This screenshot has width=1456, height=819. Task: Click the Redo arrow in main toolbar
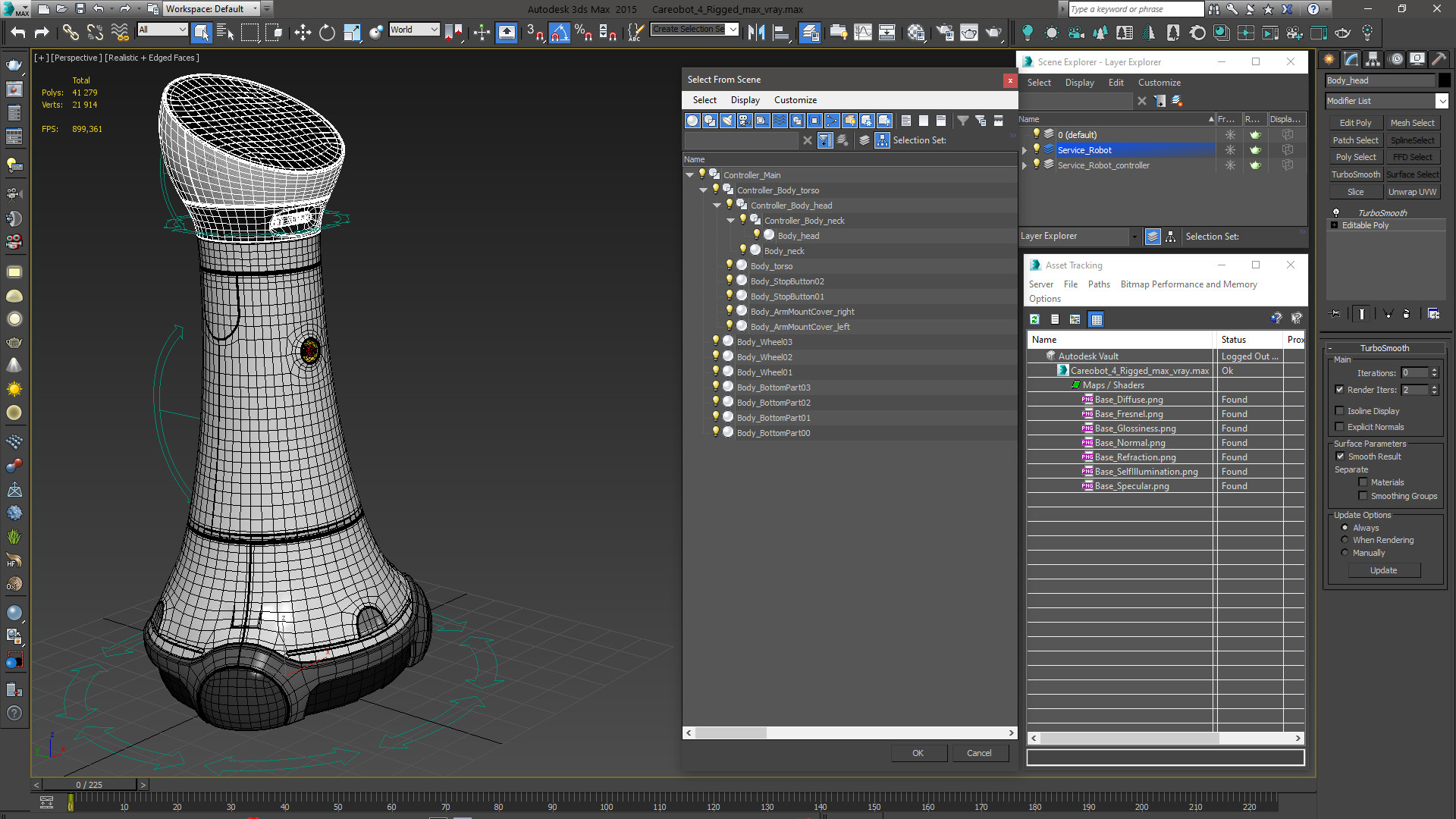42,32
